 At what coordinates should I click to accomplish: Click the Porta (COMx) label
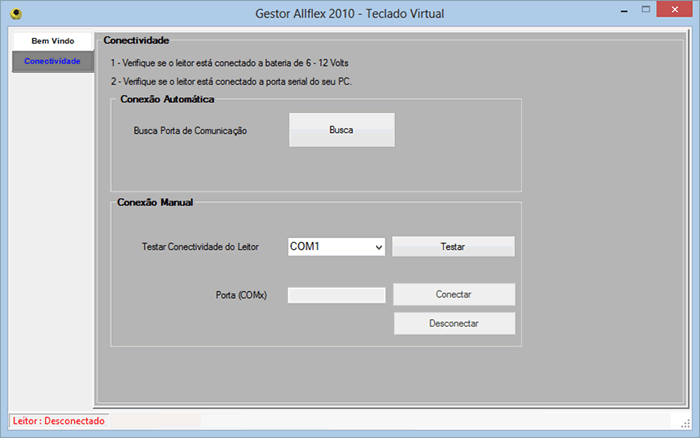tap(241, 295)
